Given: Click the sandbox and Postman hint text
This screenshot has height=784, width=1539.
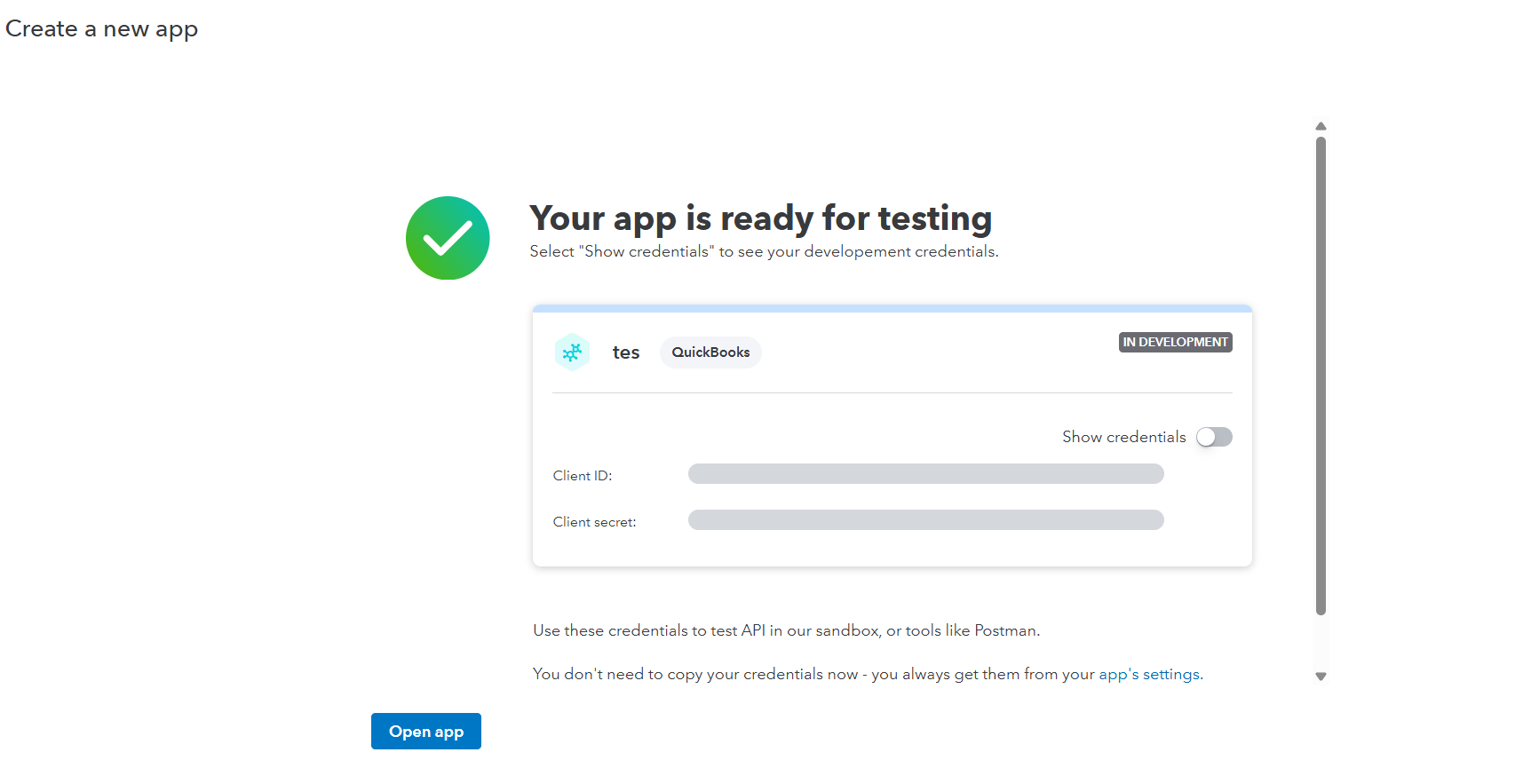Looking at the screenshot, I should [x=786, y=630].
